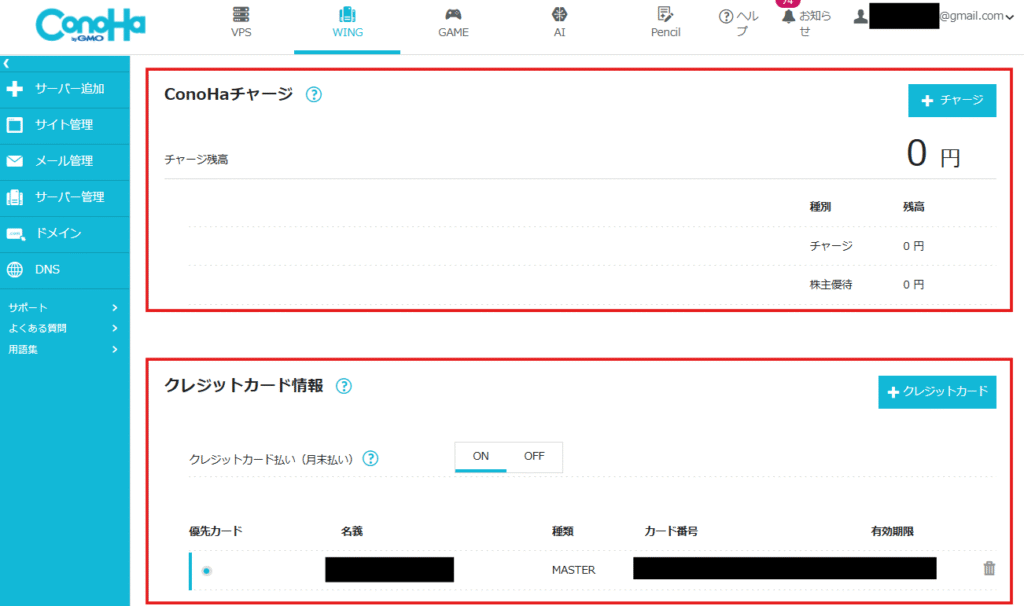Click the サイト管理 window icon
The width and height of the screenshot is (1024, 606).
pos(14,125)
